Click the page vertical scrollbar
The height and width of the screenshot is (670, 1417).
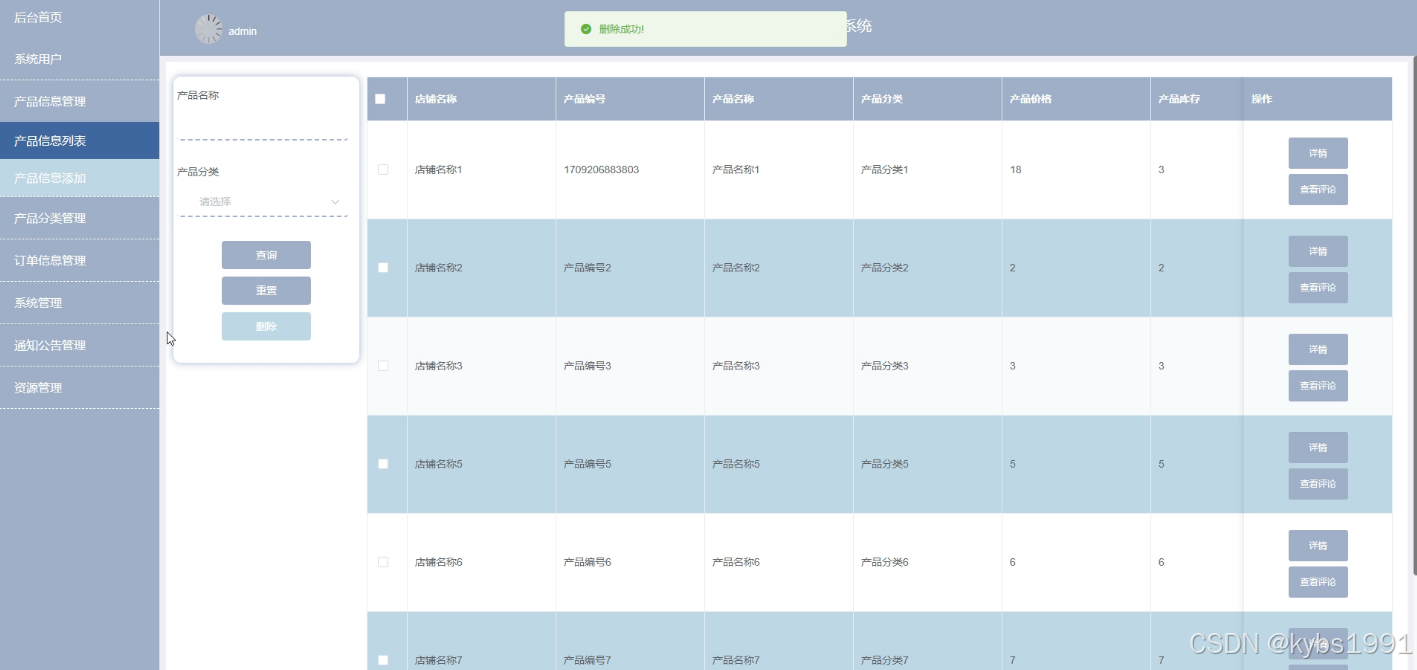point(1413,316)
